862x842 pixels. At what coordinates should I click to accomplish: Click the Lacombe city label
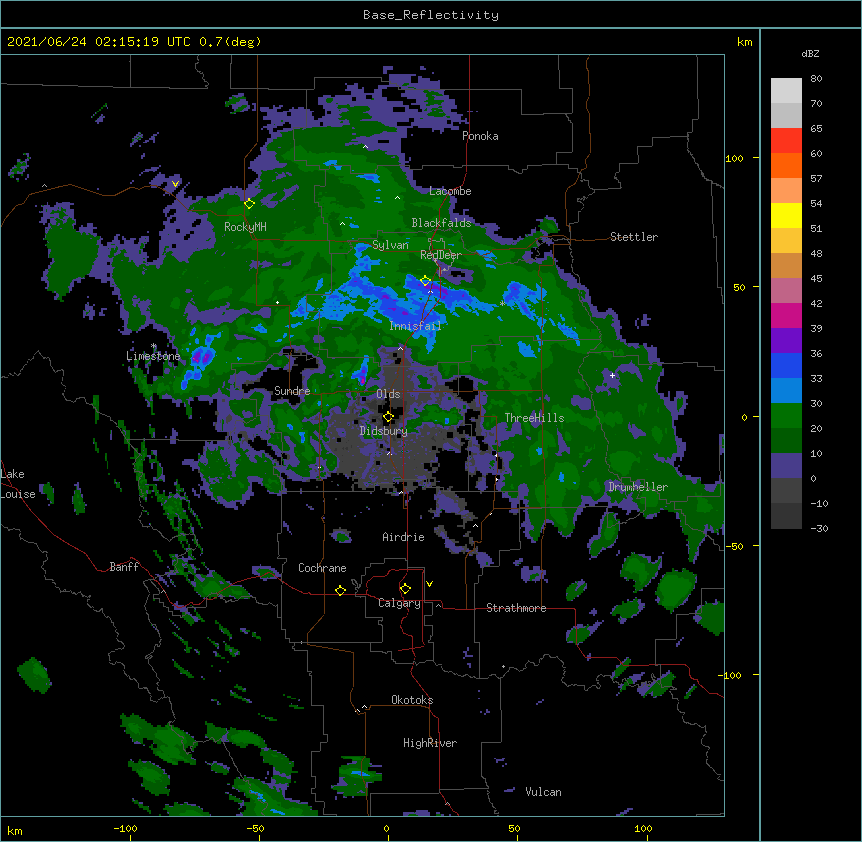coord(450,191)
